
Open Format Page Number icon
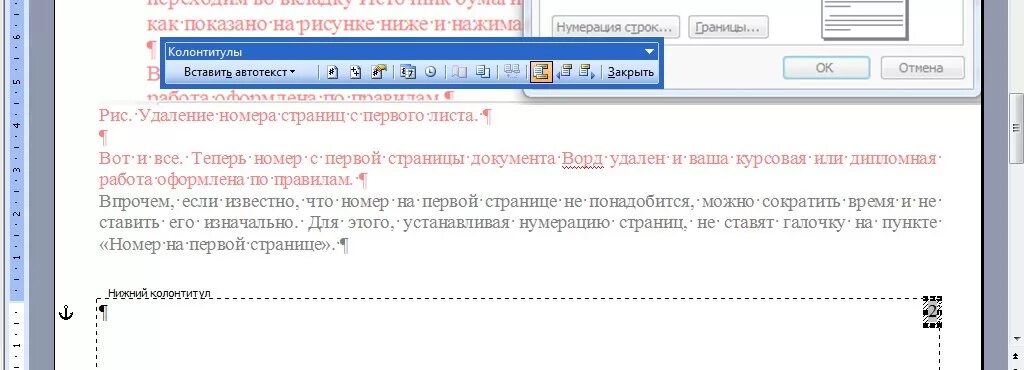(379, 72)
